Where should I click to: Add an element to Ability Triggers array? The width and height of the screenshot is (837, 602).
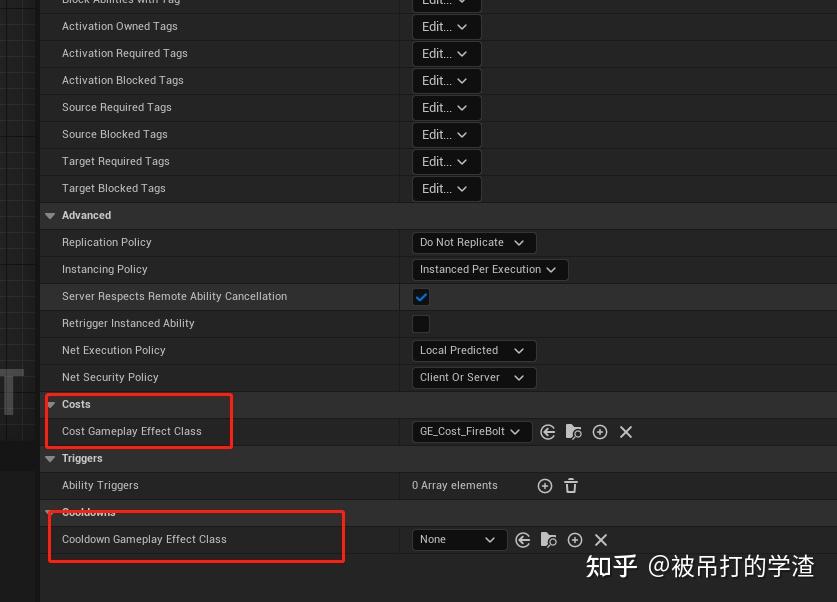pos(544,485)
